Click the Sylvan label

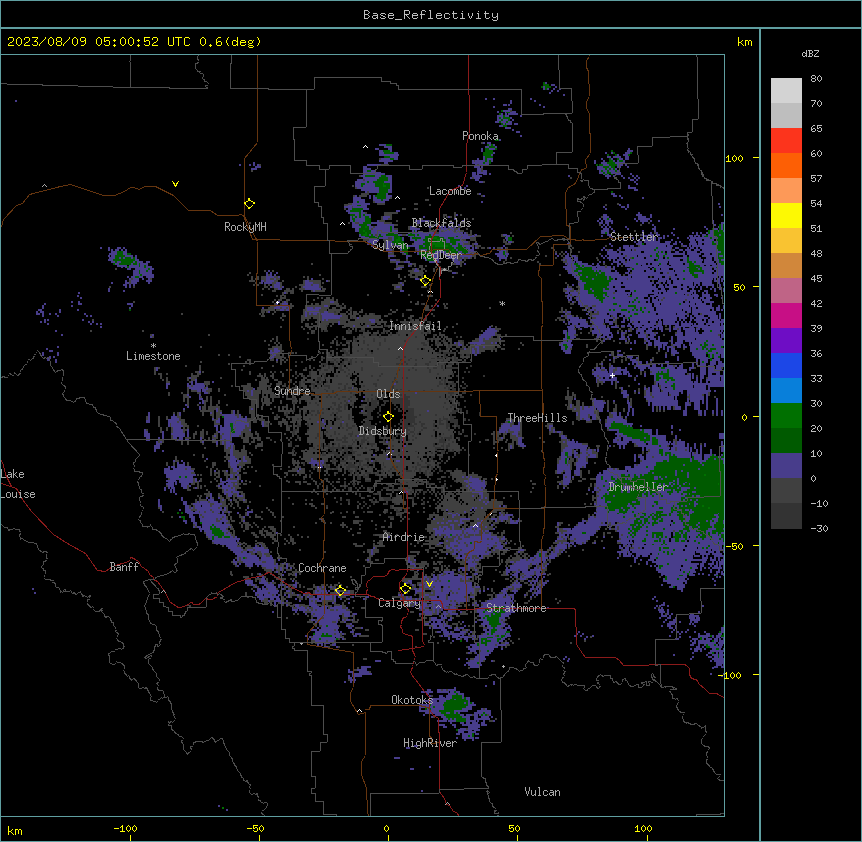[x=390, y=245]
